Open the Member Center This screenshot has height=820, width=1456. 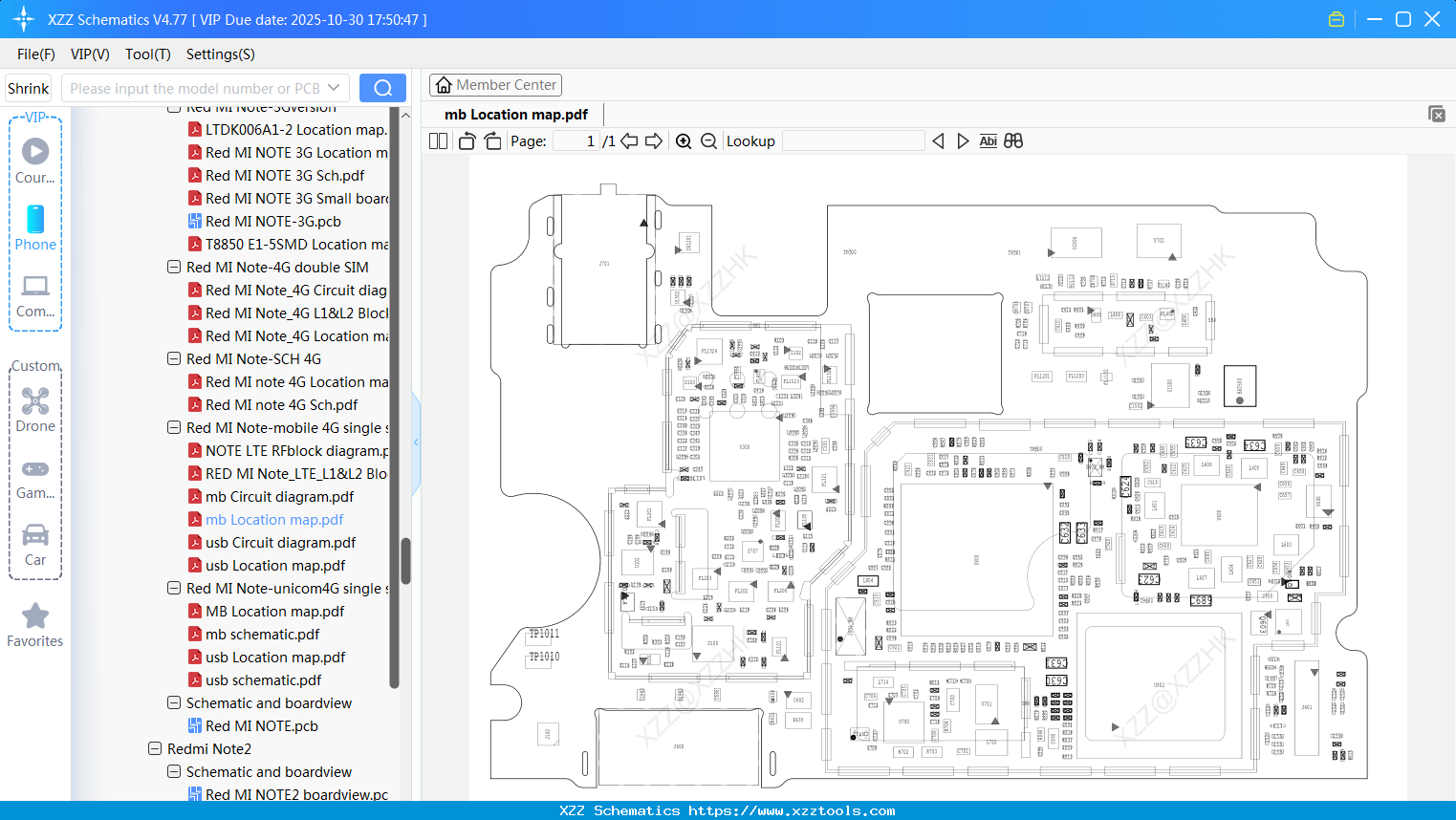point(495,84)
